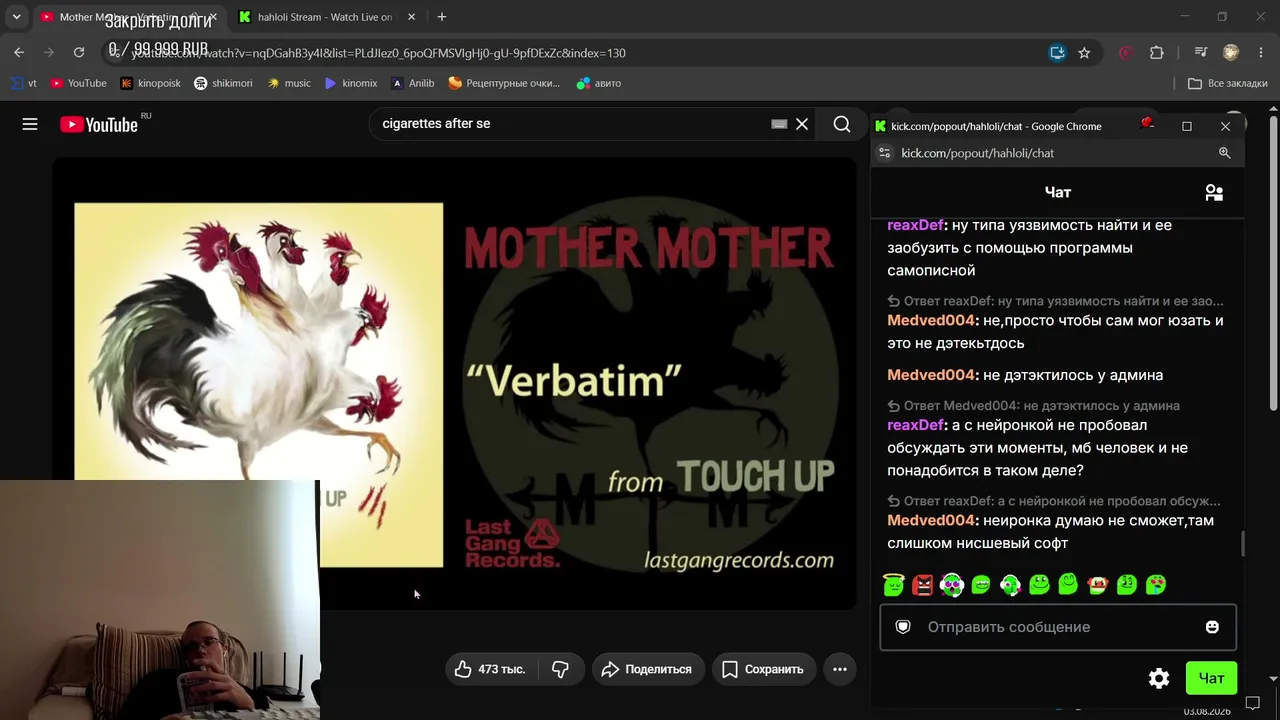Insert the red clown-hair emote
Image resolution: width=1280 pixels, height=720 pixels.
point(1098,584)
